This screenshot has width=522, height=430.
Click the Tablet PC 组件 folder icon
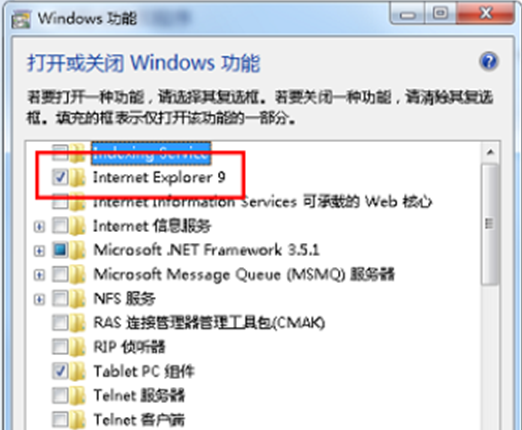click(x=77, y=371)
